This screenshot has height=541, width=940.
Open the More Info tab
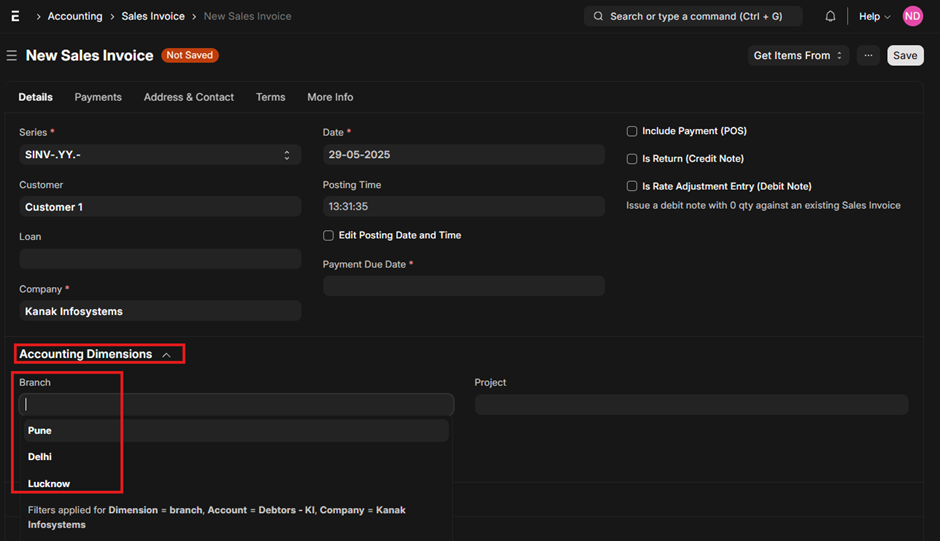[330, 97]
